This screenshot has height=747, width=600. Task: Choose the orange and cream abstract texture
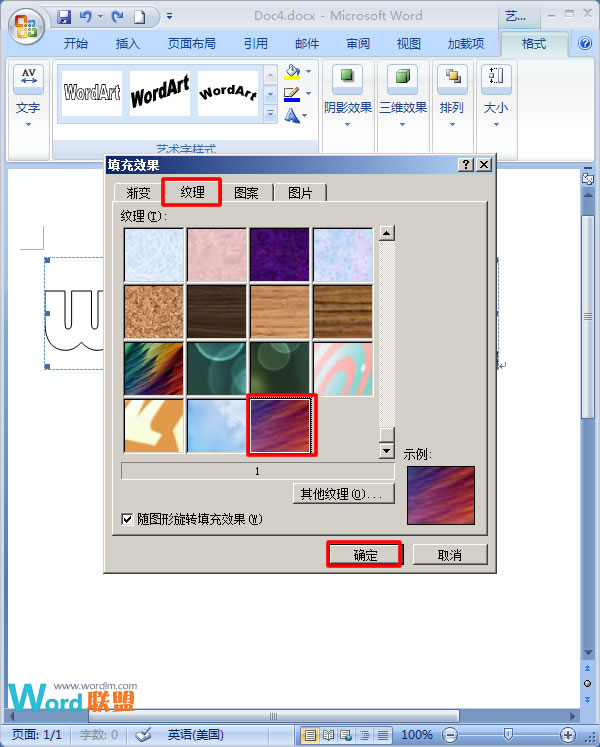tap(153, 425)
